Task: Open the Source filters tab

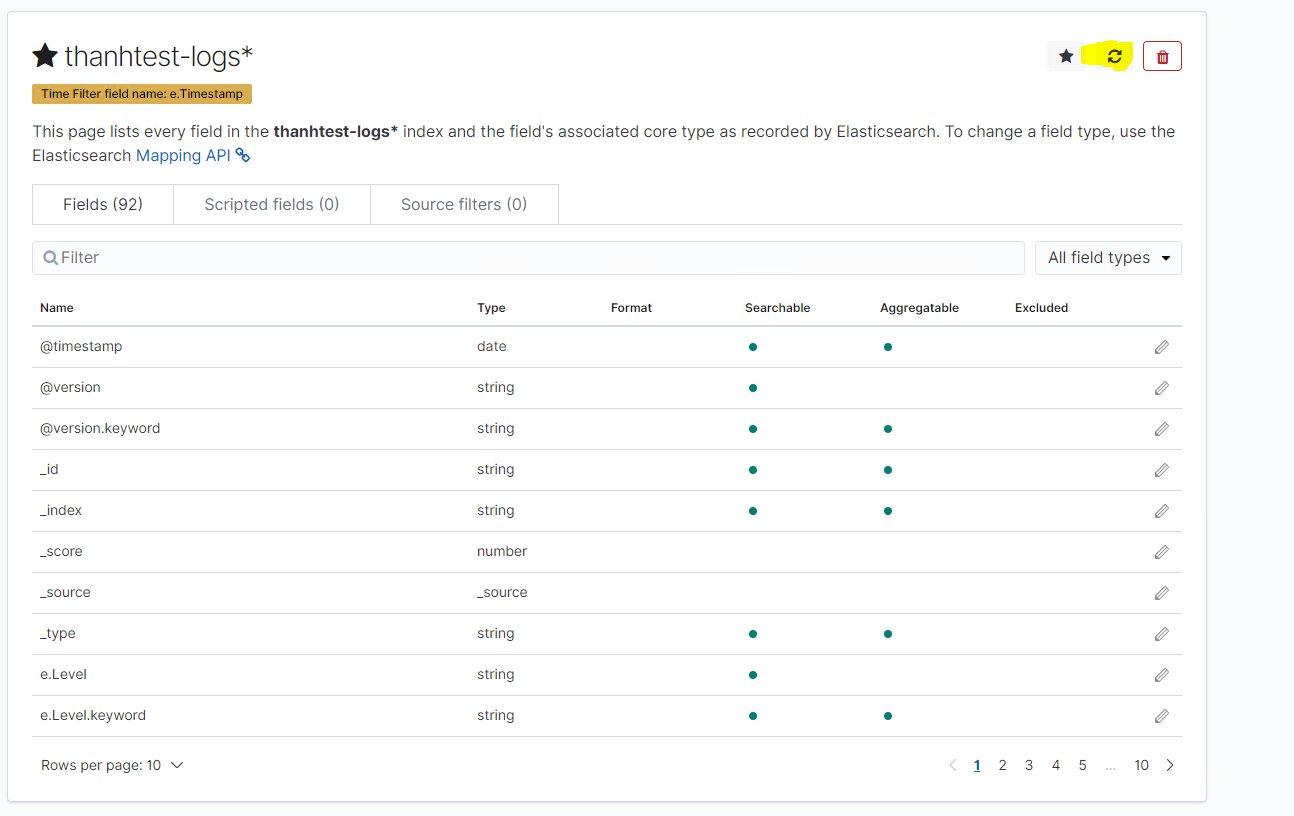Action: click(x=464, y=204)
